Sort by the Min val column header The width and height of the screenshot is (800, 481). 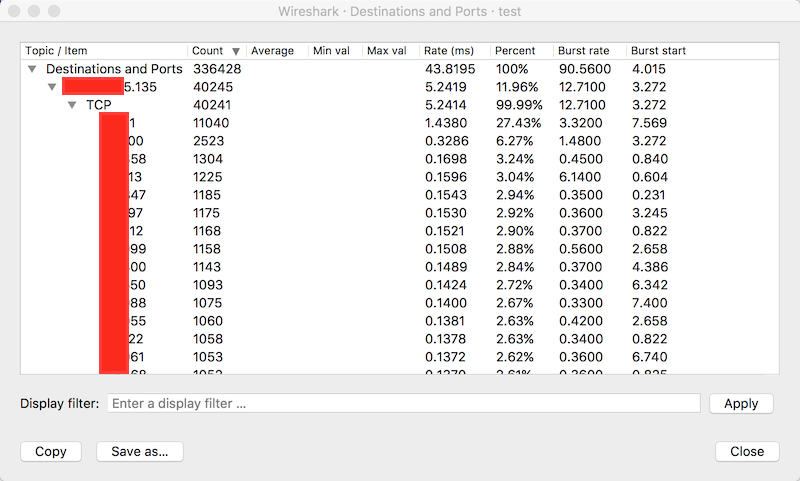333,51
